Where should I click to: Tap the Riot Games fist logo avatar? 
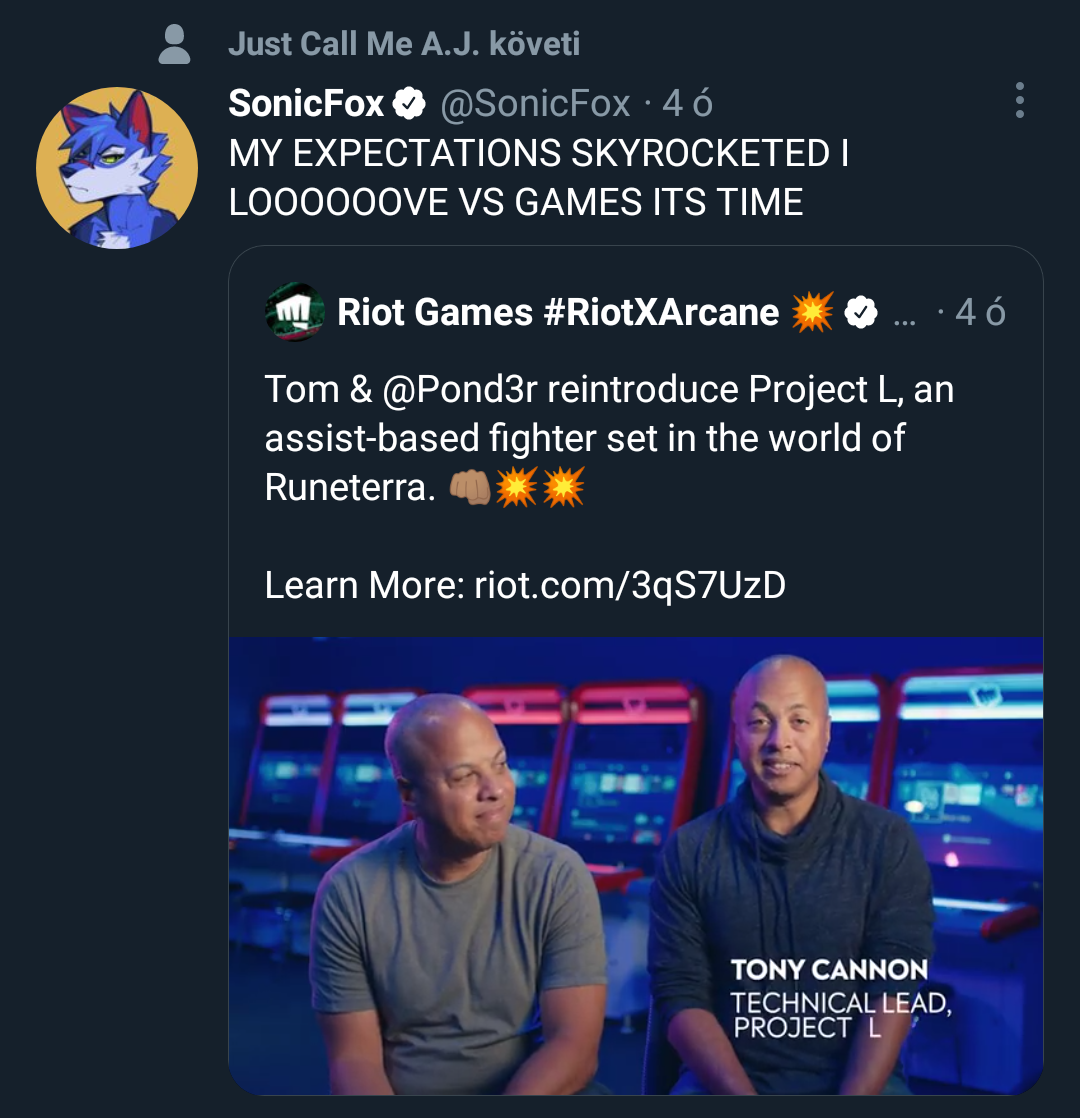tap(294, 312)
